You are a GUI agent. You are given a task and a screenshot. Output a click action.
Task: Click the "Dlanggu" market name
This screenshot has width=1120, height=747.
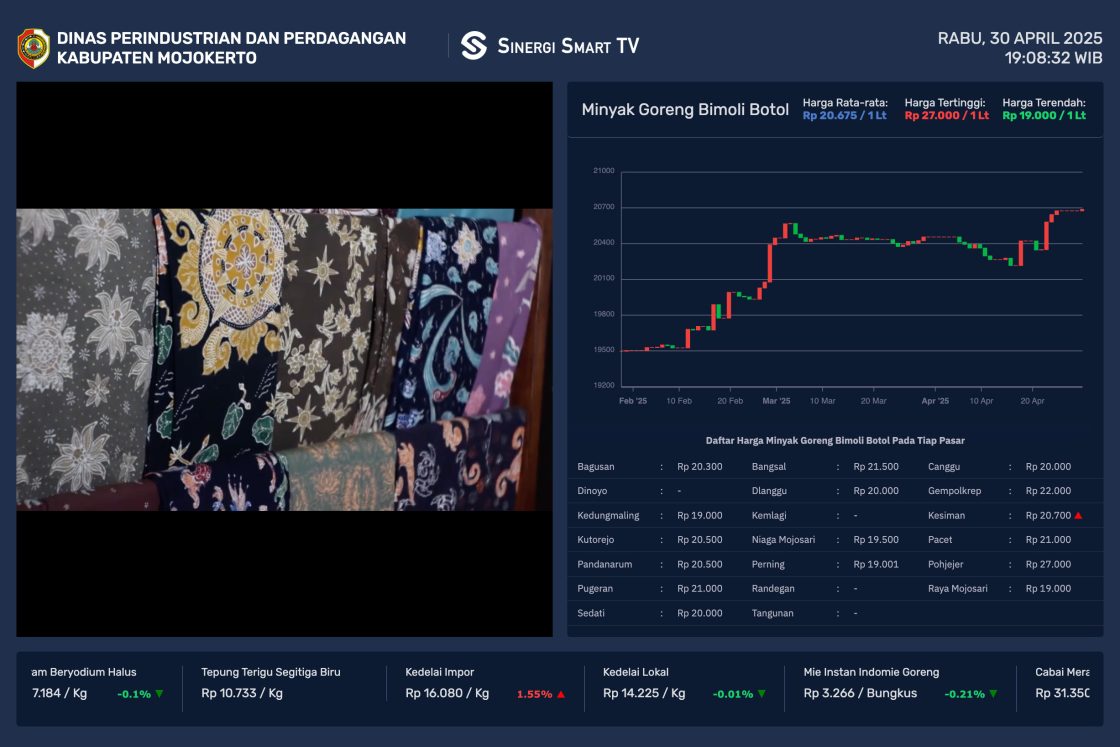769,491
